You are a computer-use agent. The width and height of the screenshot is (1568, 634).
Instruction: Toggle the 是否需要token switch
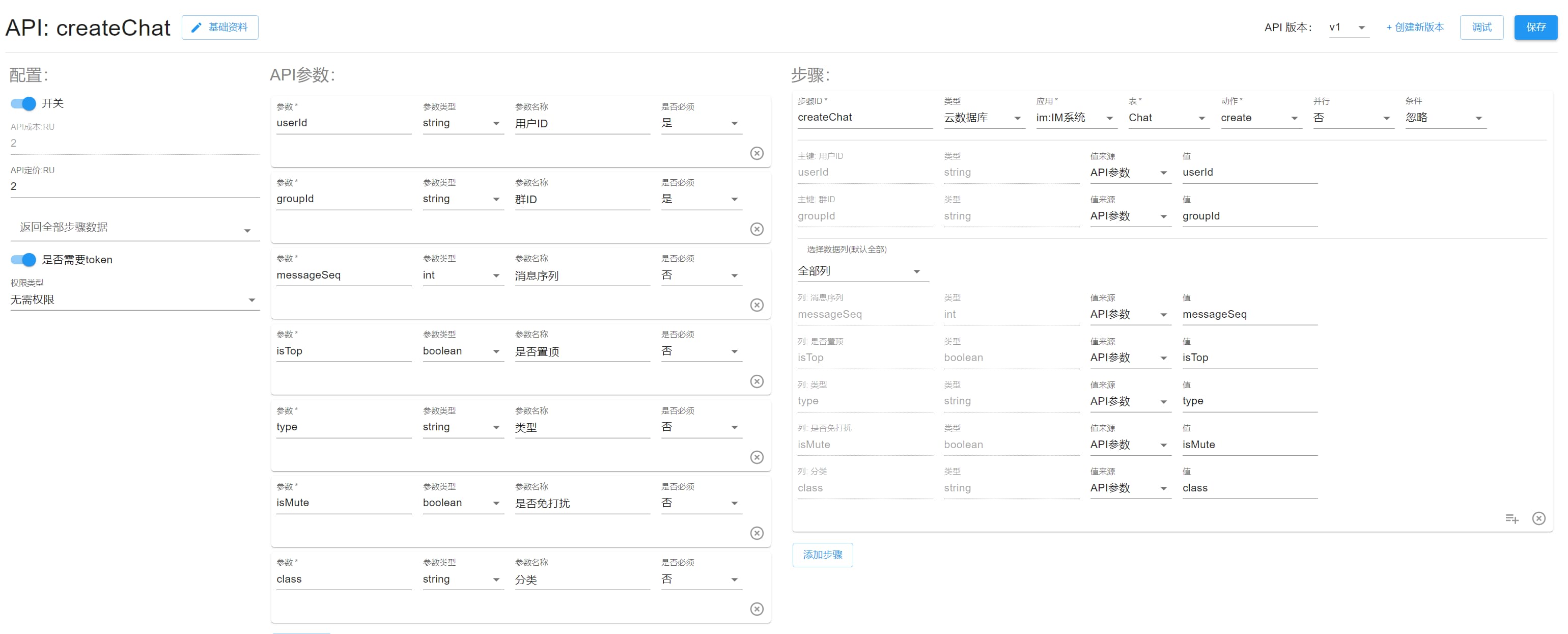[x=23, y=259]
